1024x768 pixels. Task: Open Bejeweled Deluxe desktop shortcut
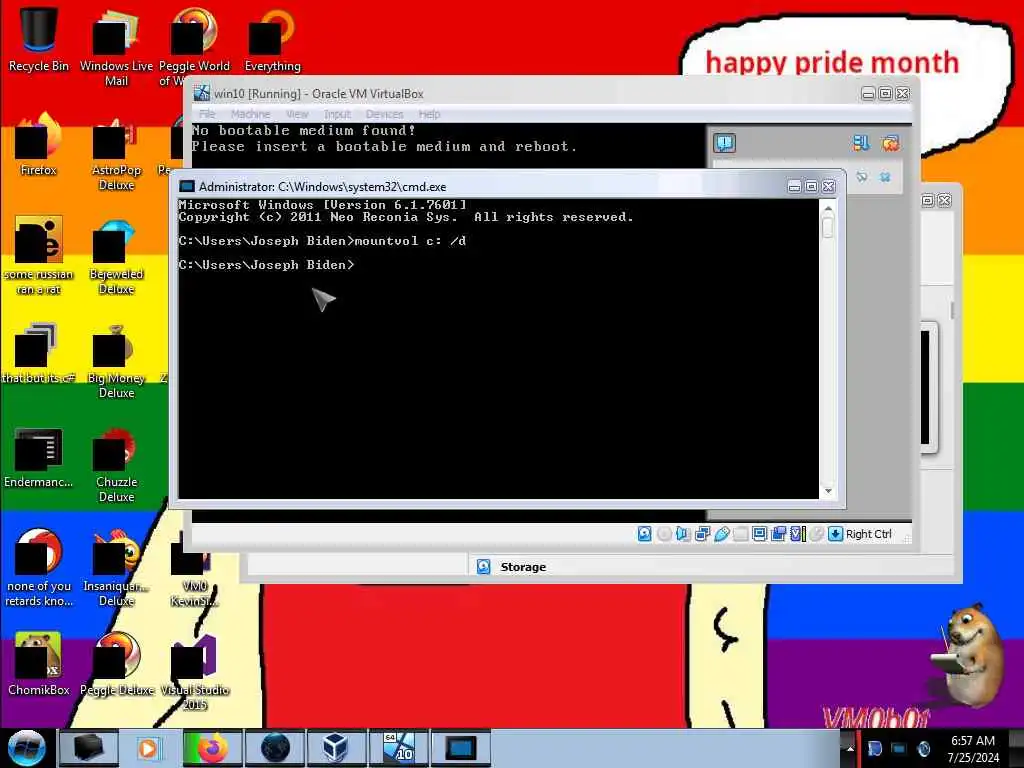(116, 256)
